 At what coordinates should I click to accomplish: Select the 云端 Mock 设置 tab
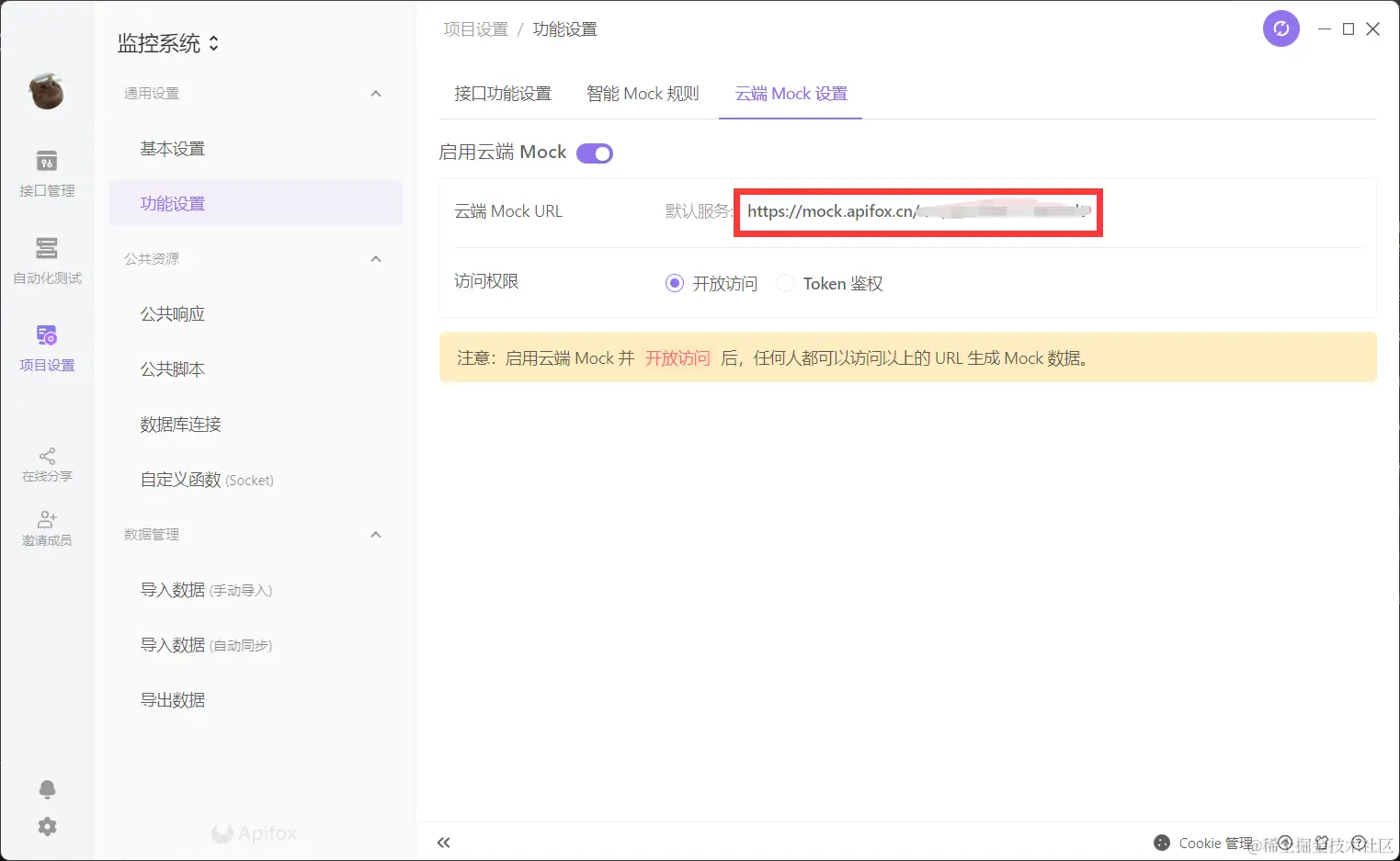coord(791,94)
